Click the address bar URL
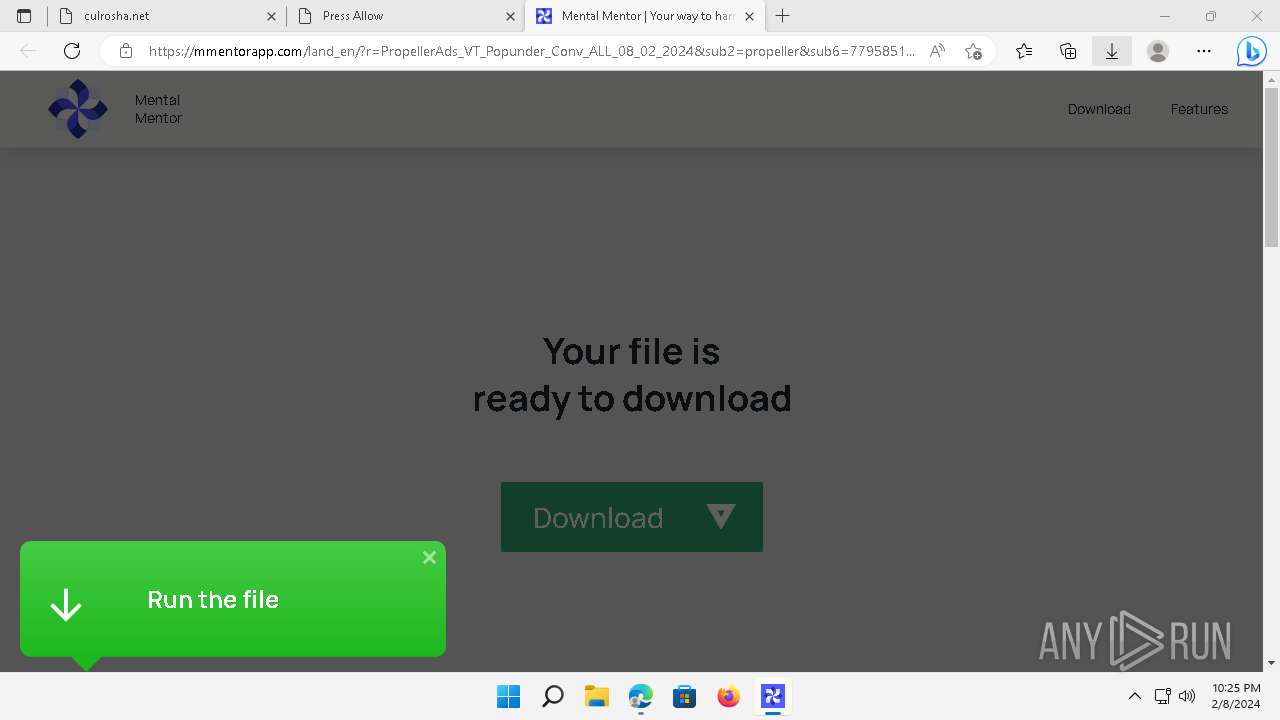 (x=531, y=51)
